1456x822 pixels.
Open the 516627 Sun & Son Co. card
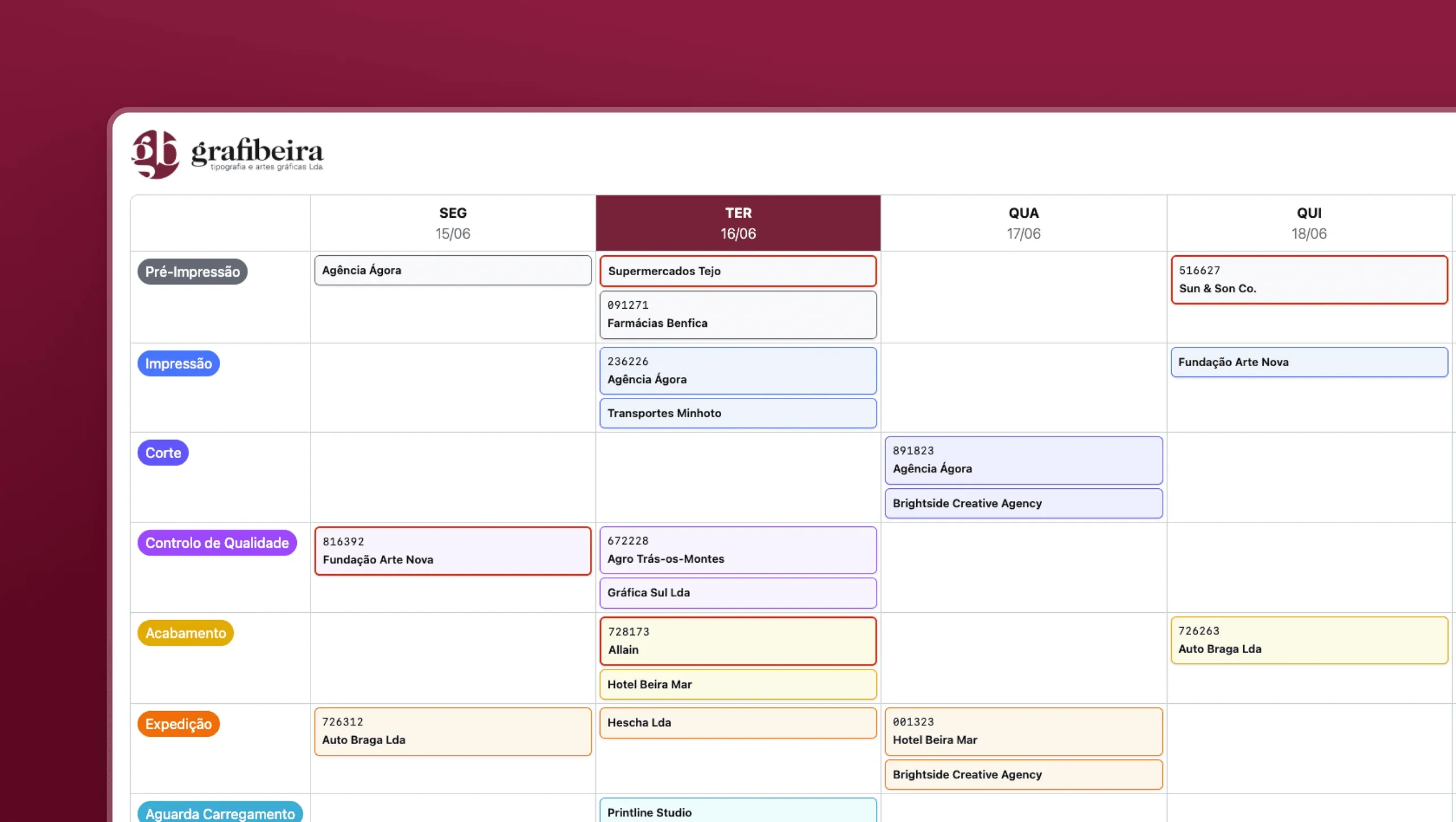pos(1309,279)
